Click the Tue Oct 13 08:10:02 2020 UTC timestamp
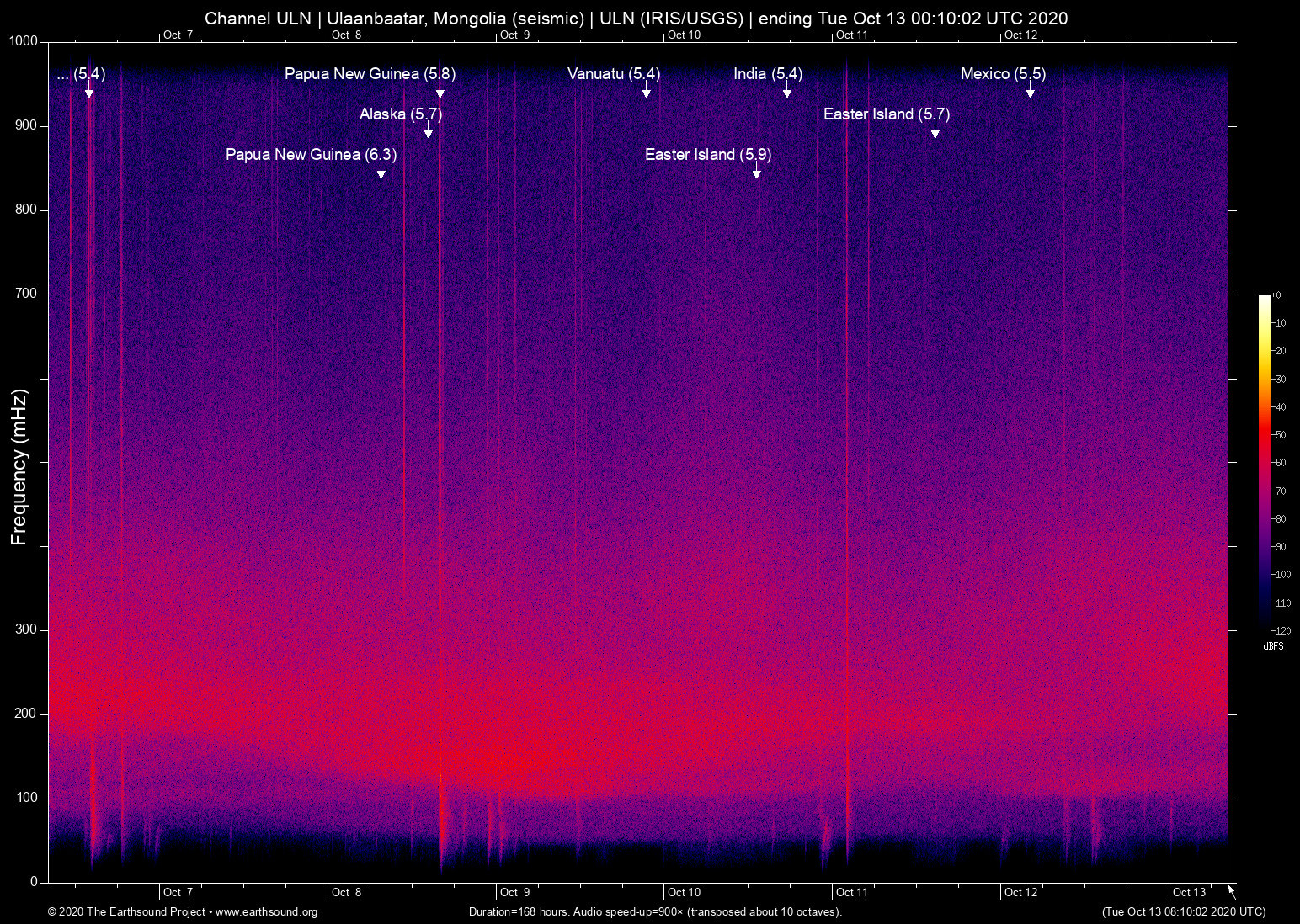 coord(1183,912)
